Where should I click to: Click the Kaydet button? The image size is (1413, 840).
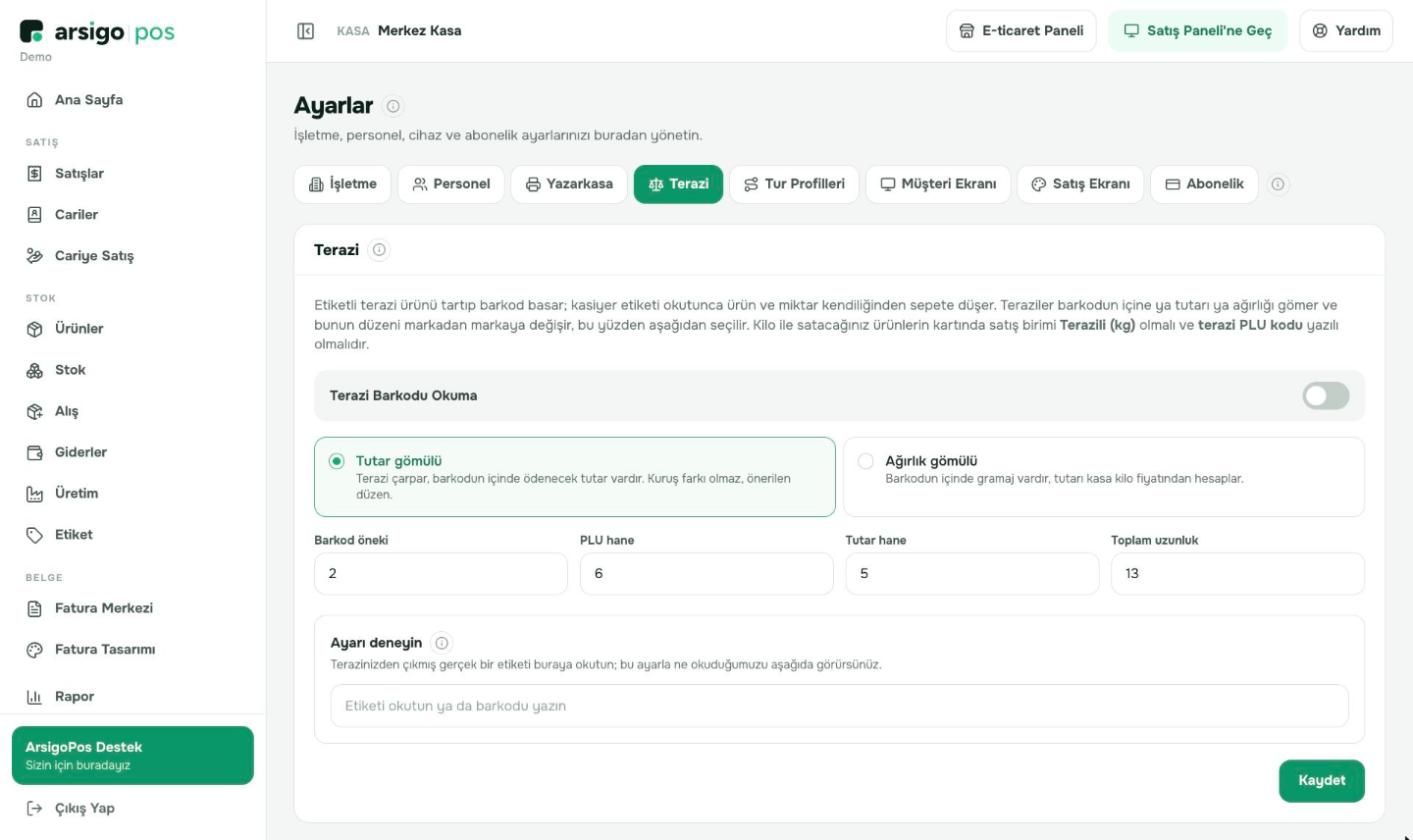click(1321, 781)
